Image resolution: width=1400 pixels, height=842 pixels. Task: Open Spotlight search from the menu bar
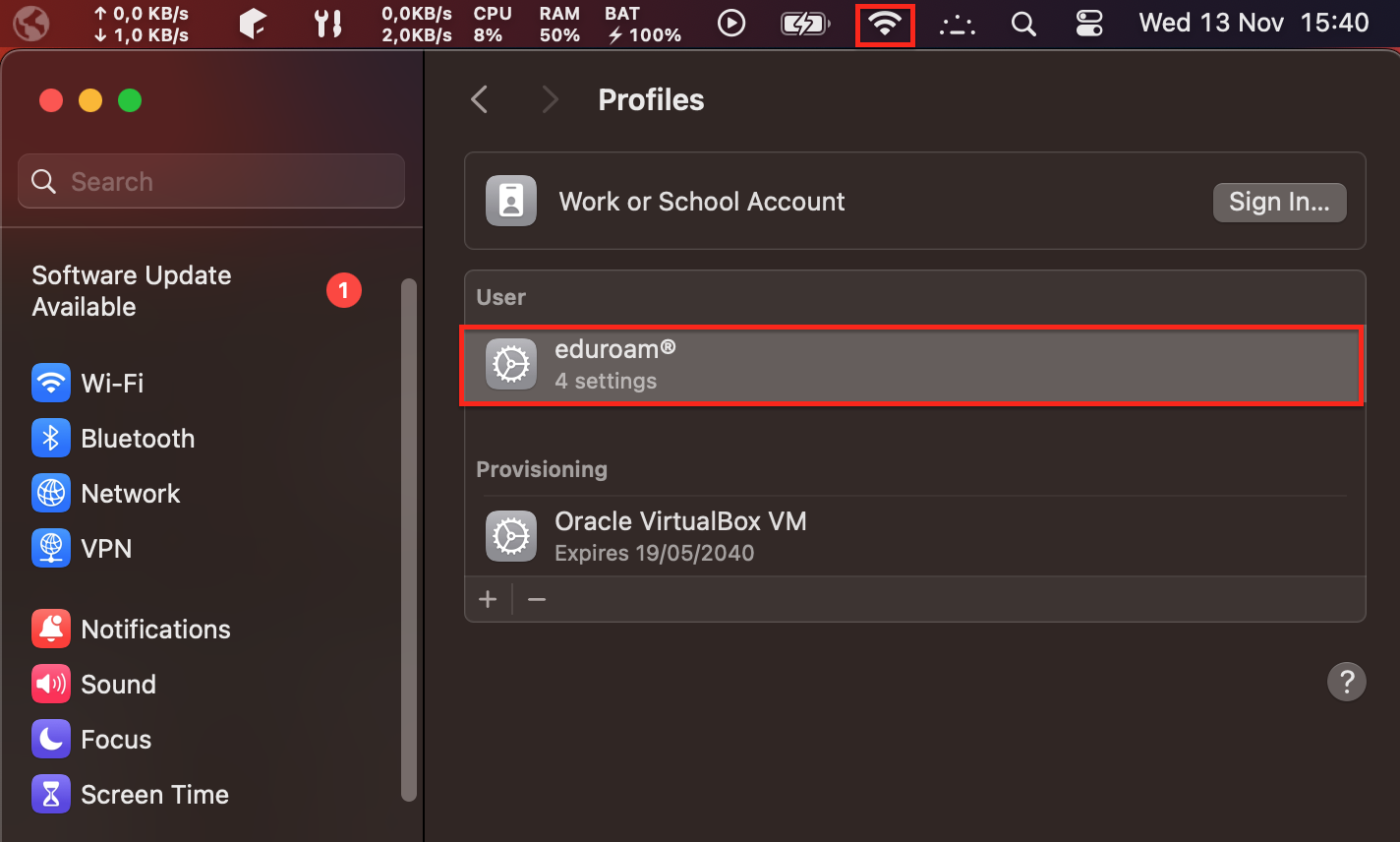[x=1023, y=24]
